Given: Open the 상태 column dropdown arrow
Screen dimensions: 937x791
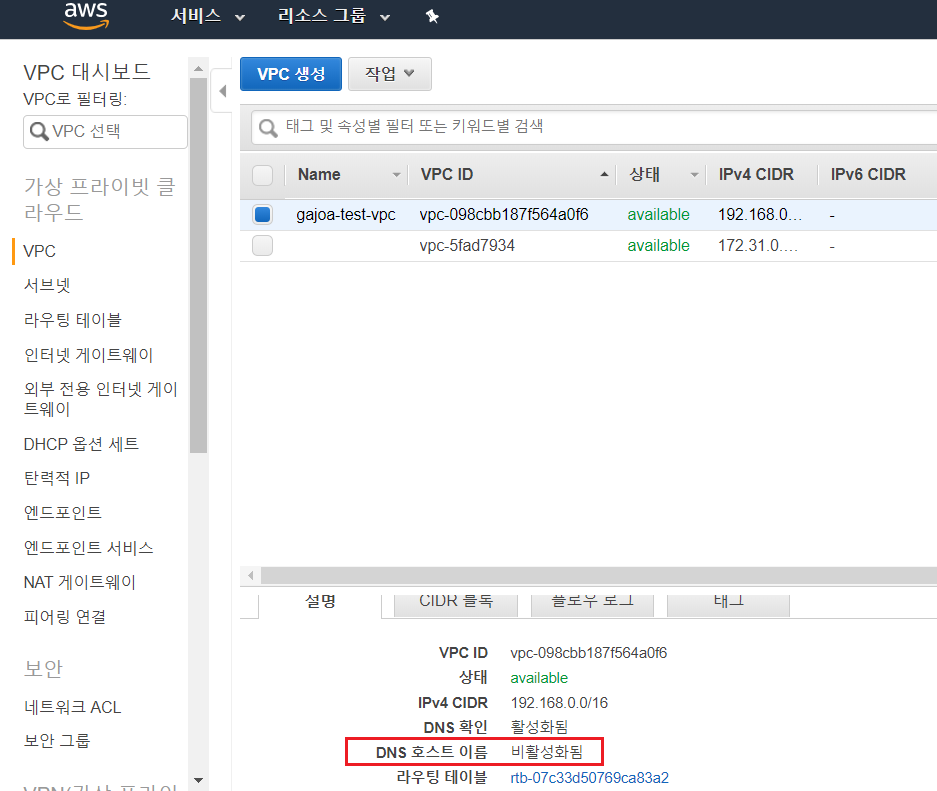Looking at the screenshot, I should 694,174.
